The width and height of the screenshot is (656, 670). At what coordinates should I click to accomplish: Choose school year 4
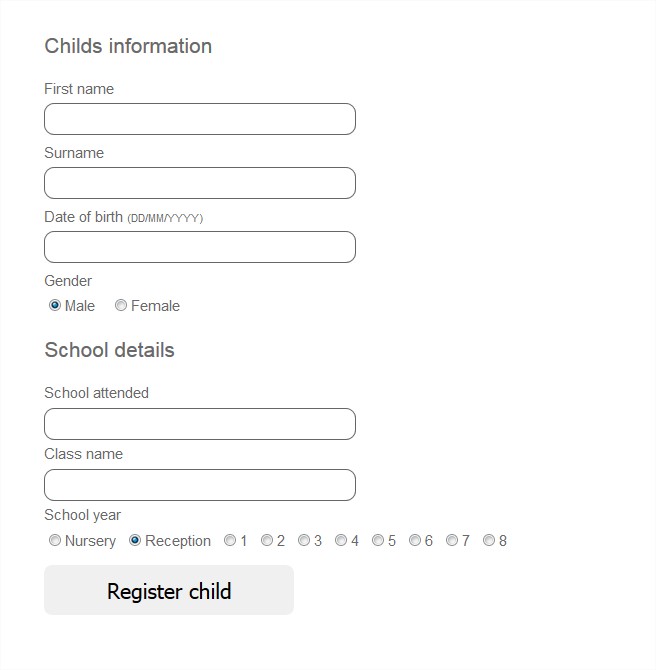[341, 541]
